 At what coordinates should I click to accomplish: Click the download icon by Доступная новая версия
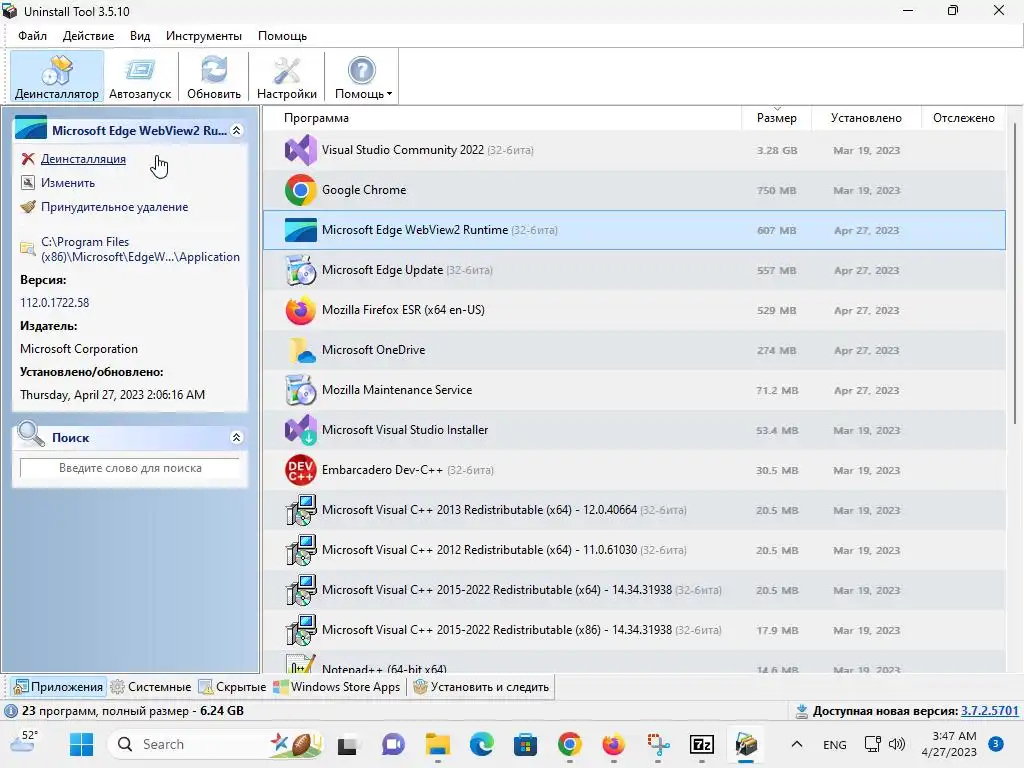coord(802,711)
